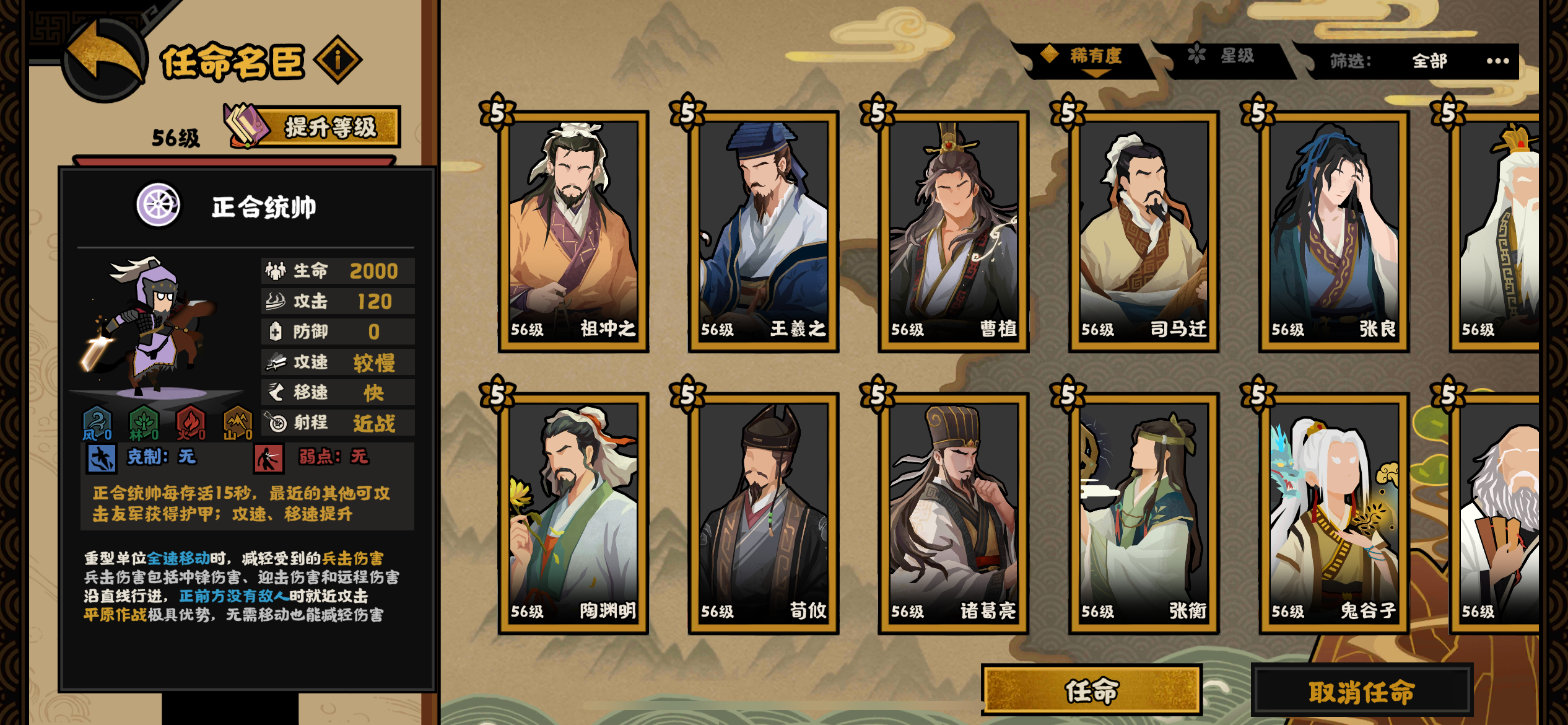The width and height of the screenshot is (1568, 725).
Task: Click the 弱点 weakness icon
Action: click(x=269, y=458)
